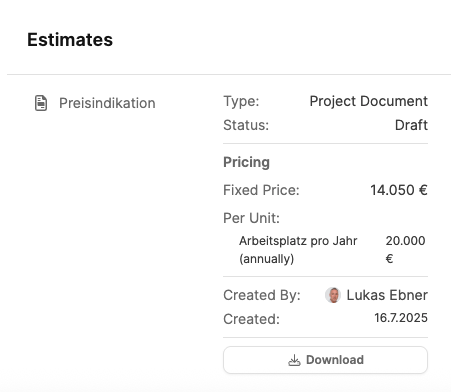Click the Per Unit: label
This screenshot has width=451, height=392.
251,218
